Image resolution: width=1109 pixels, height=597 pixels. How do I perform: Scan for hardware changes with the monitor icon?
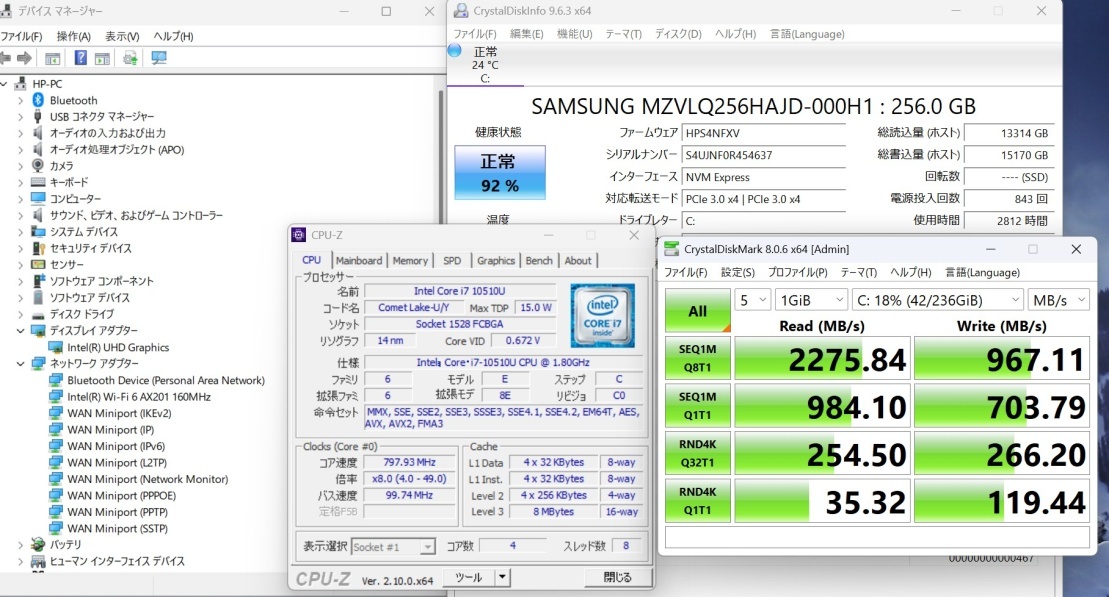point(158,58)
